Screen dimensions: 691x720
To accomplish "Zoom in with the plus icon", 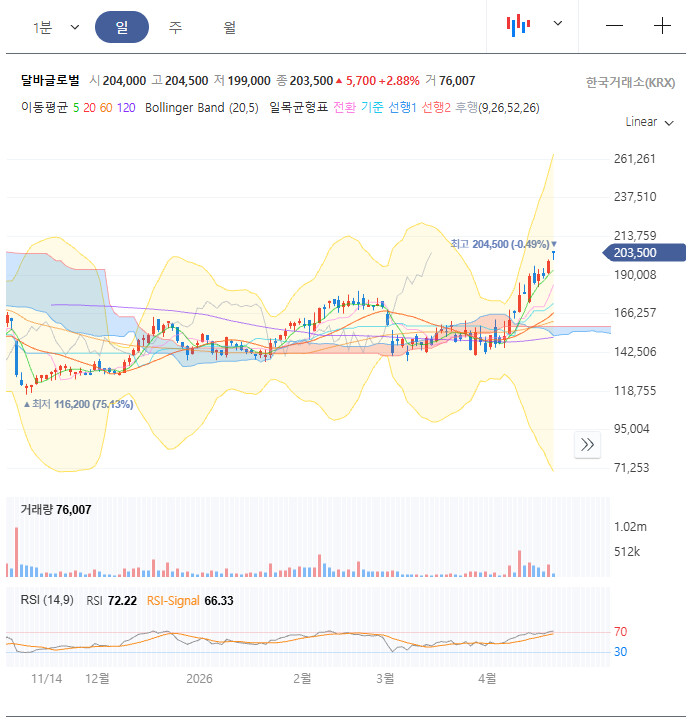I will click(x=662, y=26).
